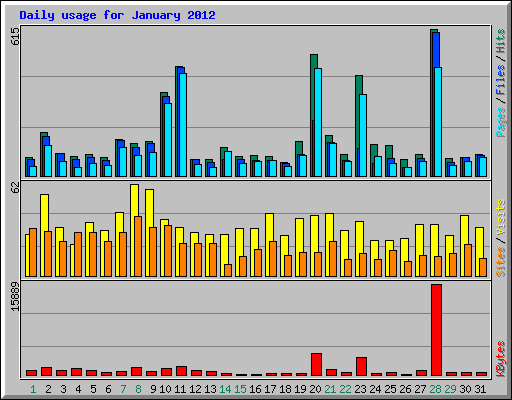Screen dimensions: 512x400
Task: Select the tall KBytes bar for day 28
Action: [x=436, y=330]
